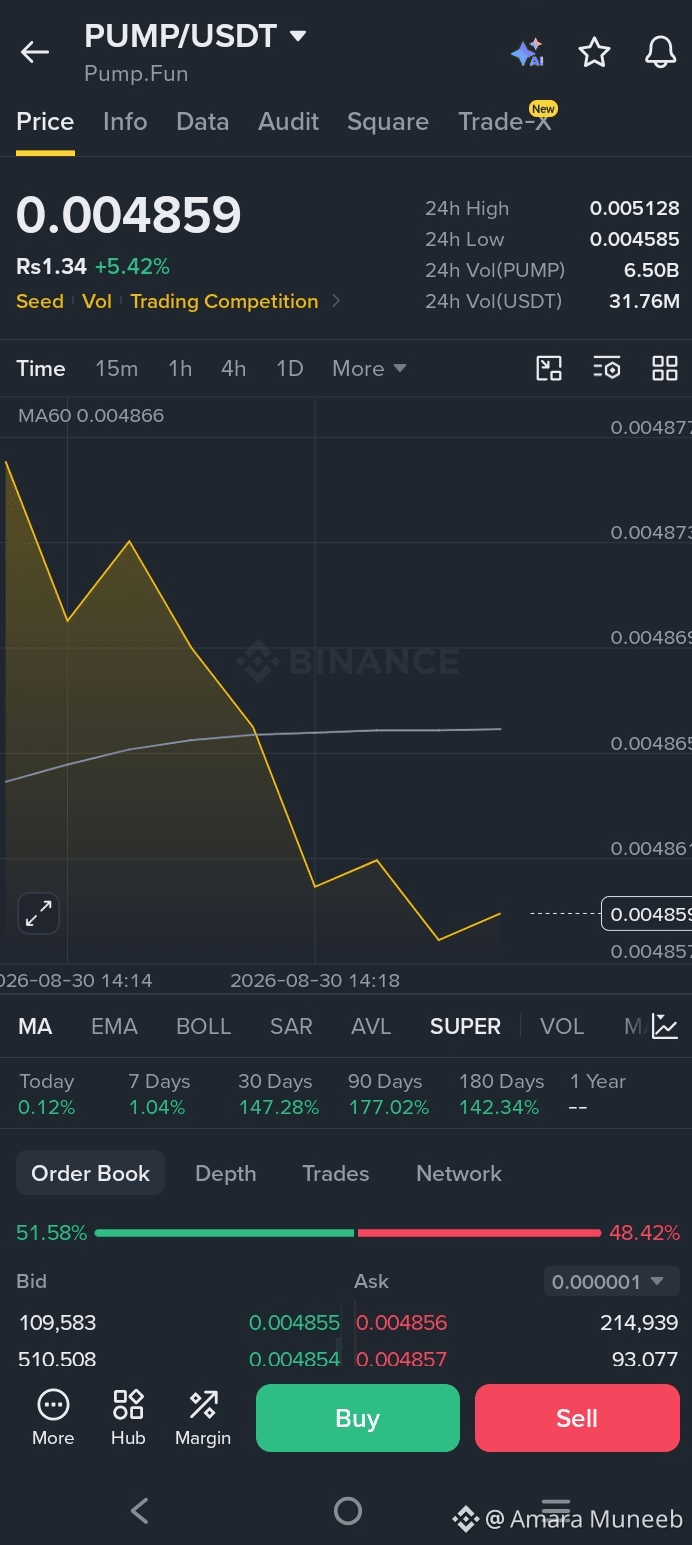
Task: Open the Margin trading icon
Action: click(203, 1417)
